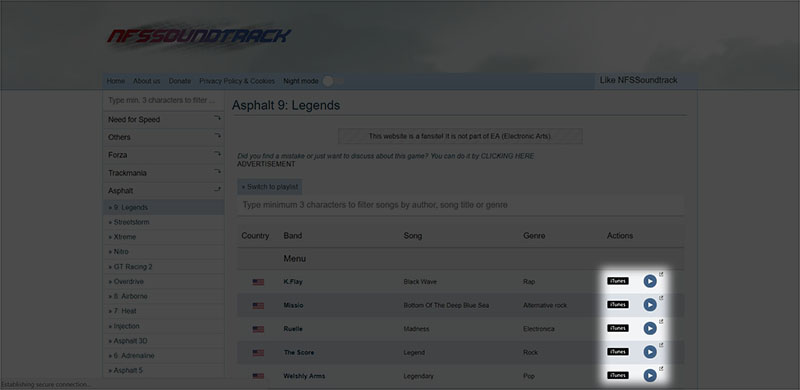Screen dimensions: 800x390
Task: Select Injection in sidebar
Action: [163, 326]
